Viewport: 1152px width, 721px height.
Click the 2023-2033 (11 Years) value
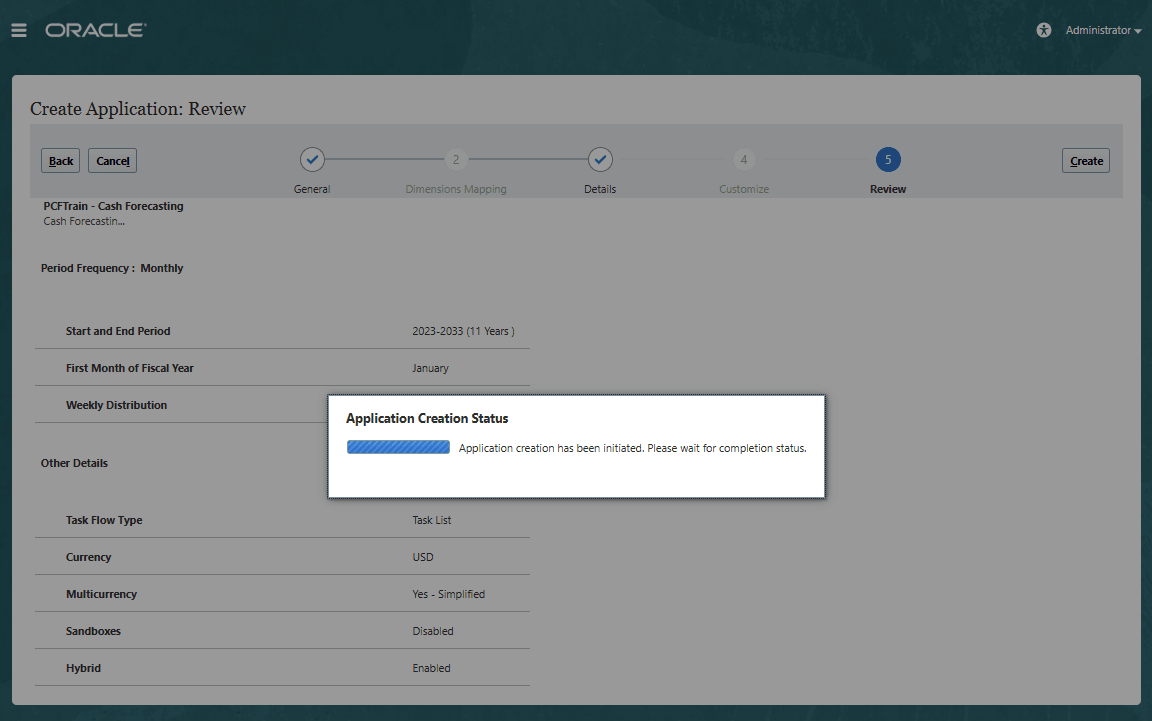pos(463,331)
